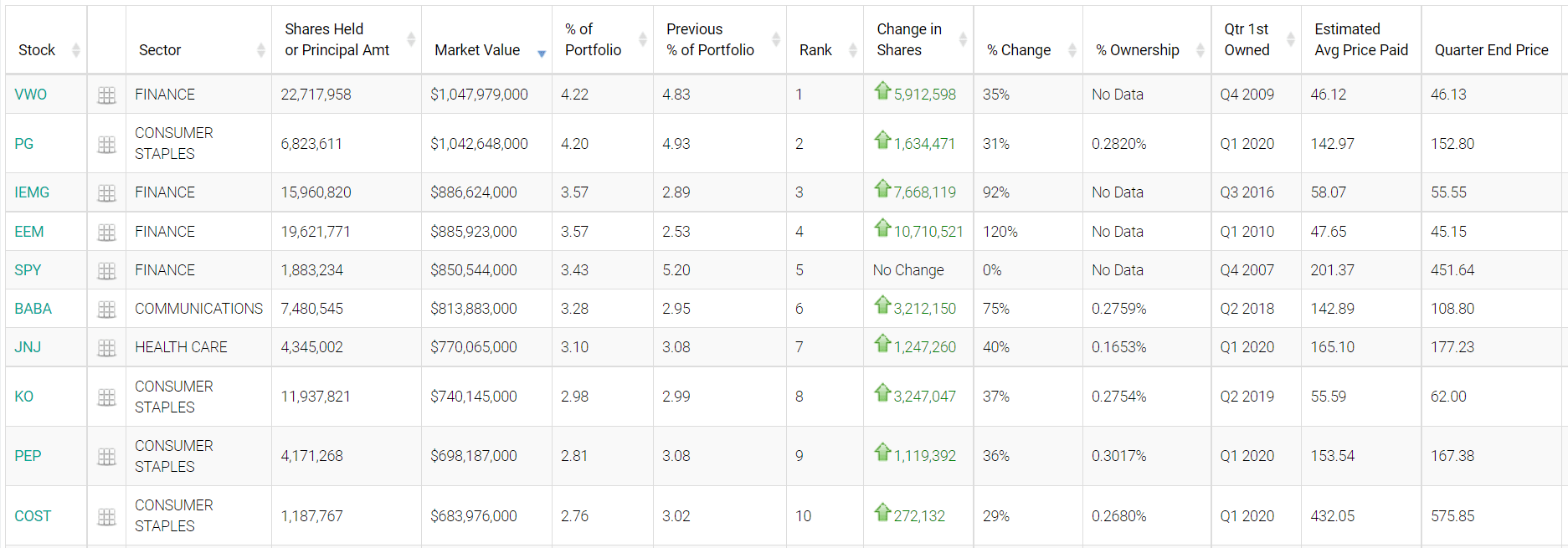Sort by Market Value column header
Viewport: 1568px width, 548px height.
pos(486,39)
